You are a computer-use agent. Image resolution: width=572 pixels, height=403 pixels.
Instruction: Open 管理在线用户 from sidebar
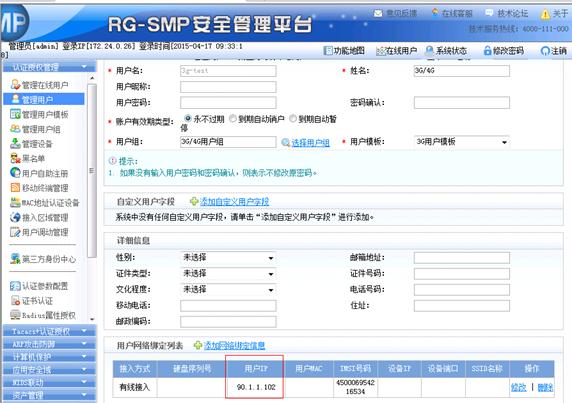(45, 85)
